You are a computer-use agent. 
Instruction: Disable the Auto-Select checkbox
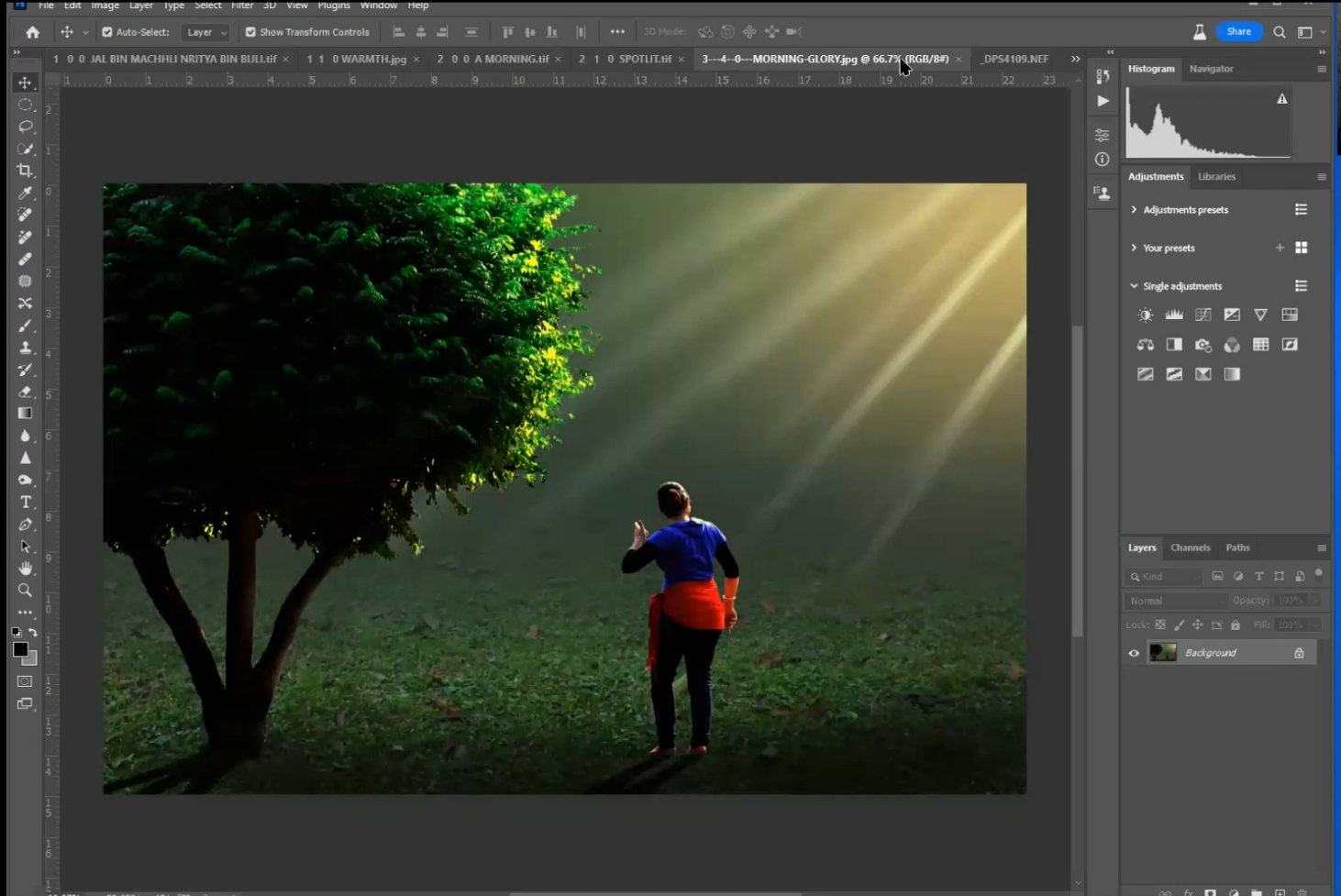[x=107, y=32]
